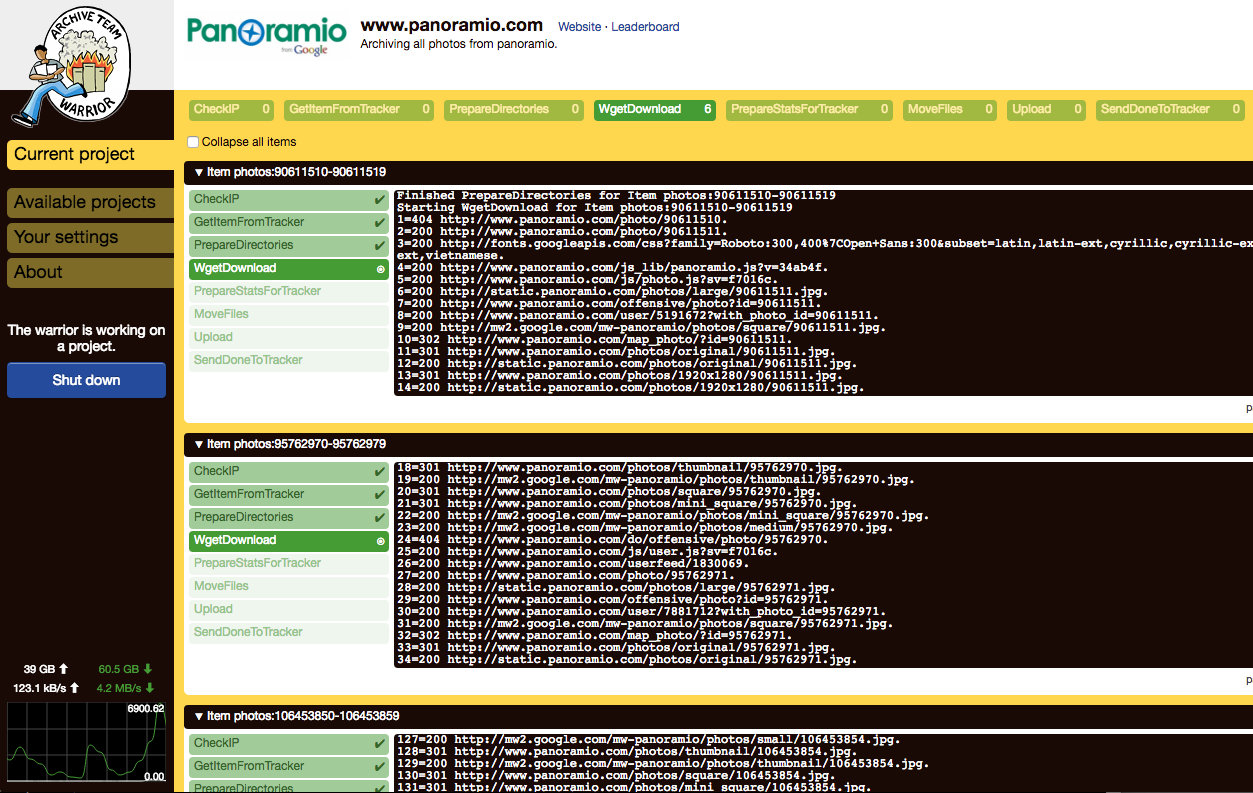Click PrepareDirectories checkmark in item photos:90611510-90611519

(x=380, y=246)
